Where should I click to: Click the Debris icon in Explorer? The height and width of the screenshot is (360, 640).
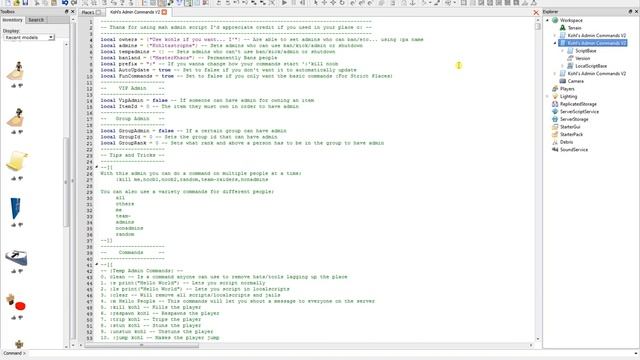[555, 142]
